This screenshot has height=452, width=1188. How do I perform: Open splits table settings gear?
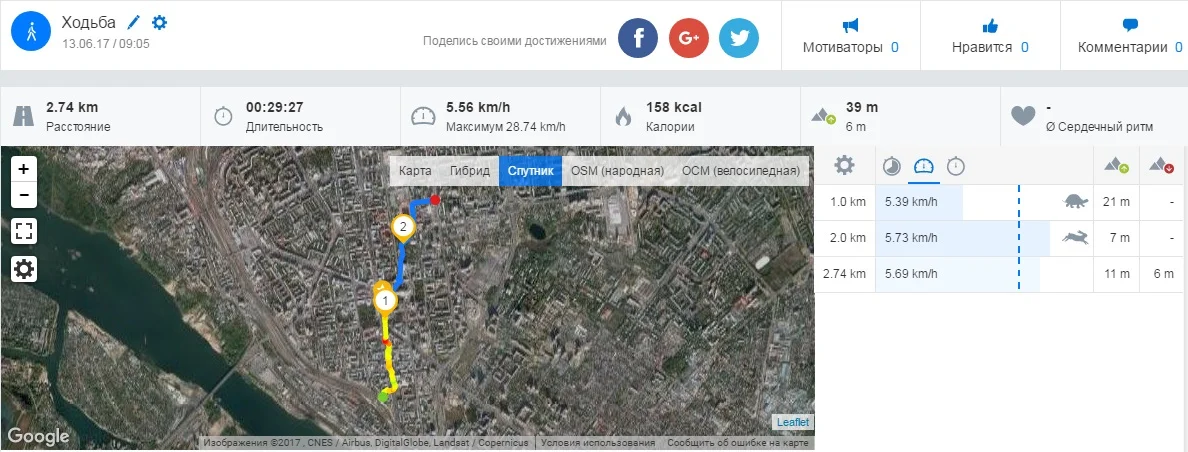[x=844, y=165]
